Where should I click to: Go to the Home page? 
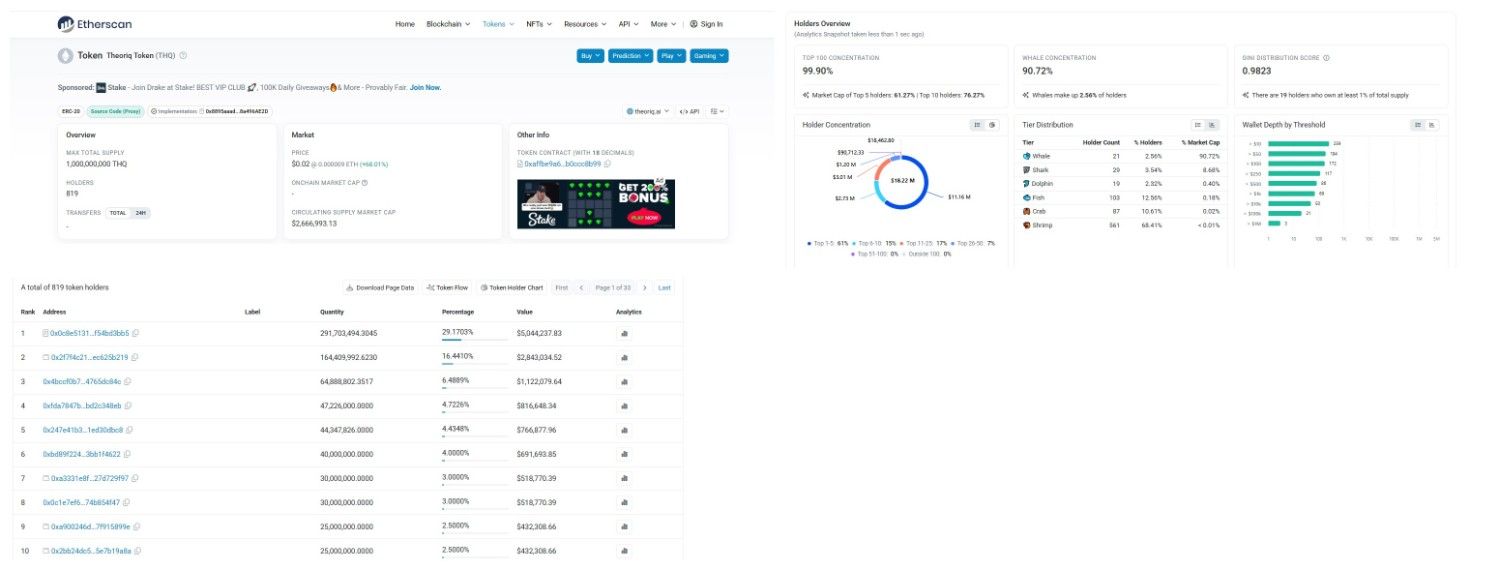click(405, 24)
